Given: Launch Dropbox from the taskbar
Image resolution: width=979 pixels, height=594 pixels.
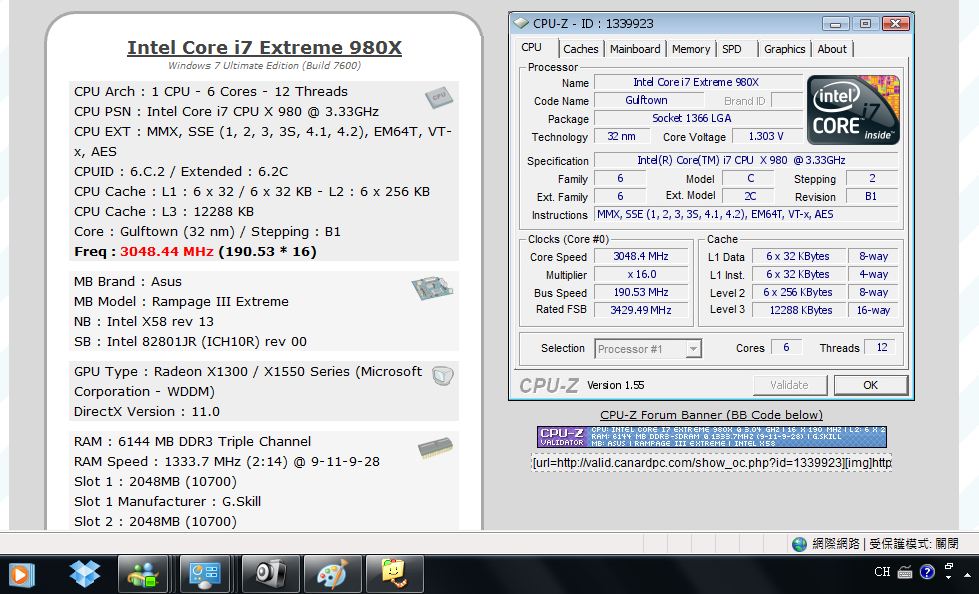Looking at the screenshot, I should click(84, 573).
